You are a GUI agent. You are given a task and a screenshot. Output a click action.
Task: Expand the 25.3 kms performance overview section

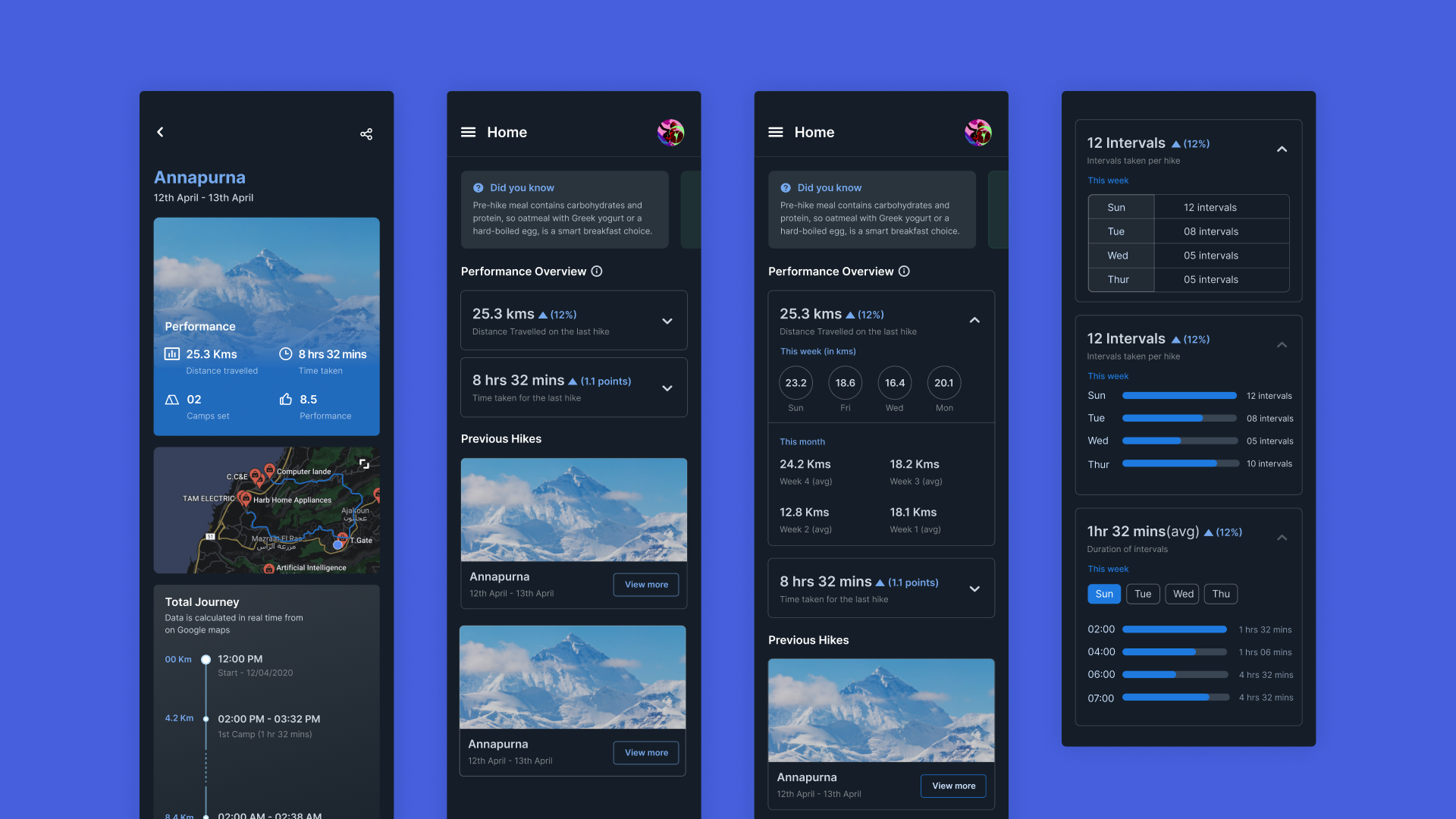[x=667, y=320]
